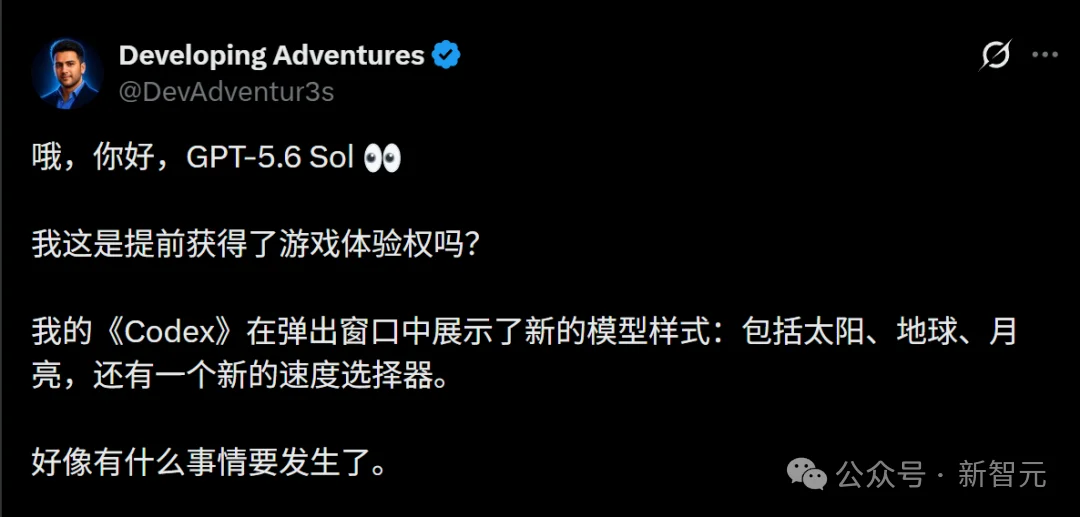Open the author's profile avatar

click(68, 73)
